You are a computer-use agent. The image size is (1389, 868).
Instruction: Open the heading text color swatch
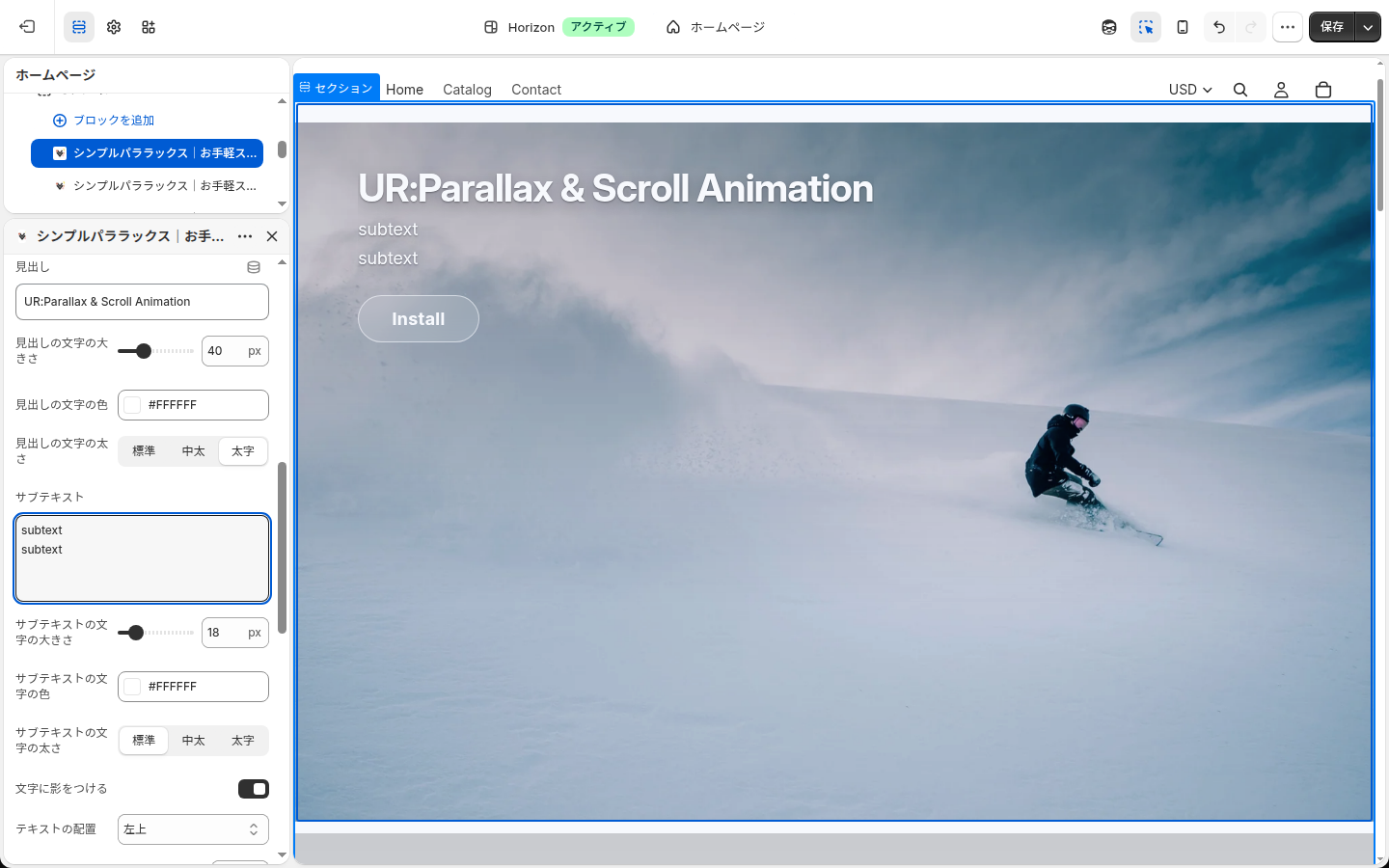(133, 405)
